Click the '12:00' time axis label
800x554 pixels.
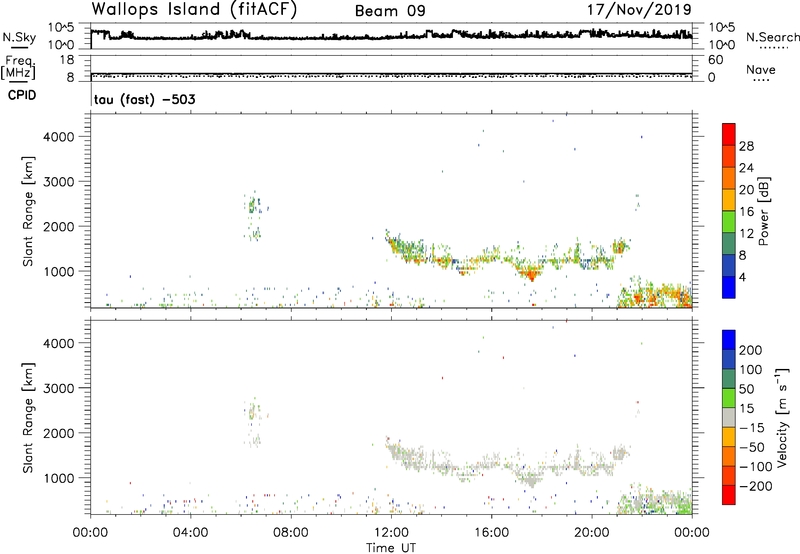[391, 533]
